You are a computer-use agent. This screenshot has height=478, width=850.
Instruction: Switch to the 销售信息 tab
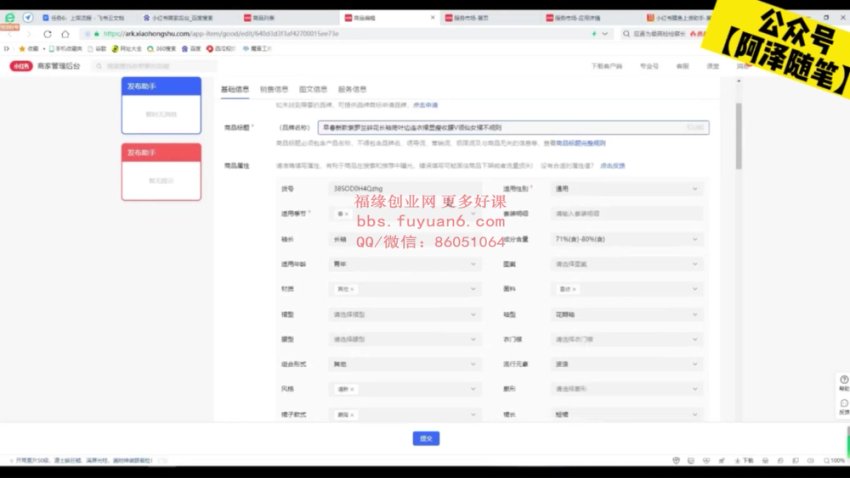pyautogui.click(x=274, y=90)
